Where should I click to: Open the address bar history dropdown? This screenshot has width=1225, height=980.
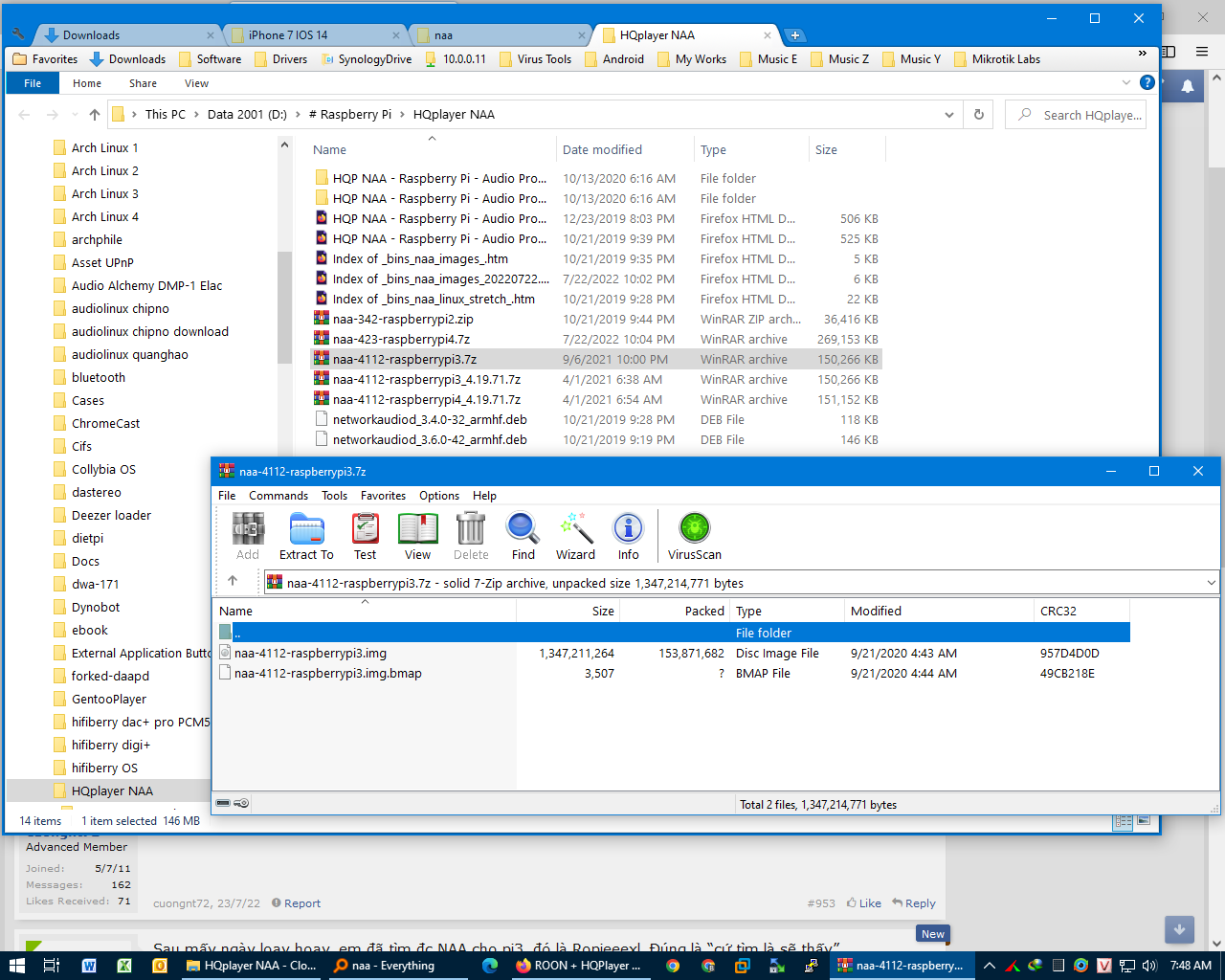click(x=948, y=114)
